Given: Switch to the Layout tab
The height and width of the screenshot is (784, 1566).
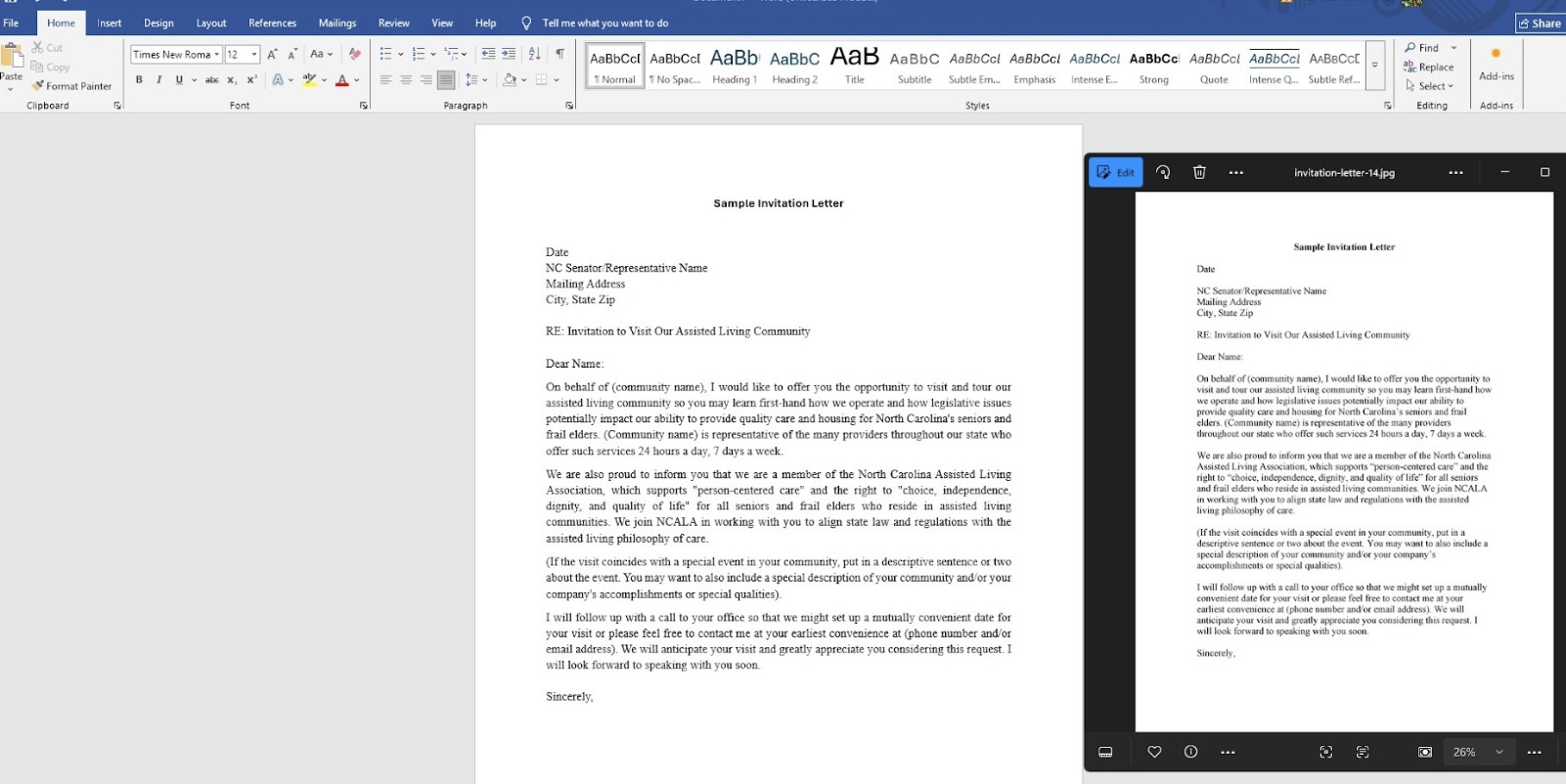Looking at the screenshot, I should pos(211,22).
